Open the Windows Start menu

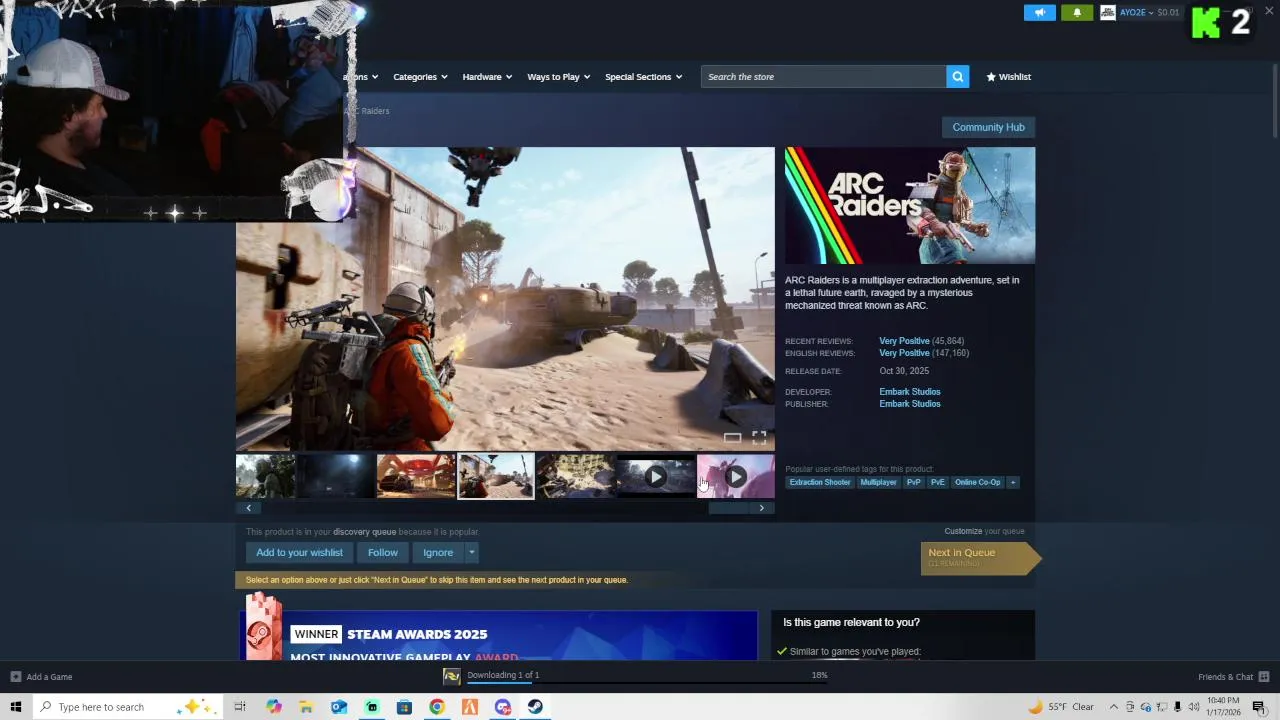point(16,707)
